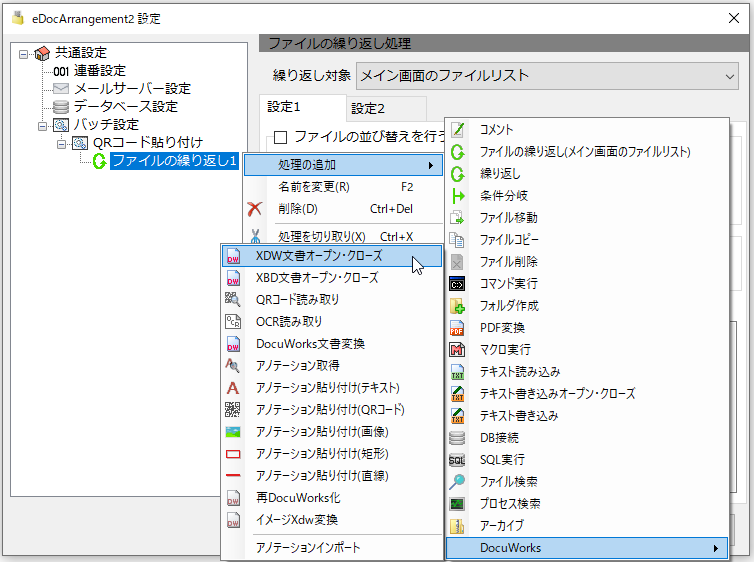This screenshot has width=754, height=562.
Task: Enable ファイルの並び替えを行う checkbox
Action: (280, 137)
